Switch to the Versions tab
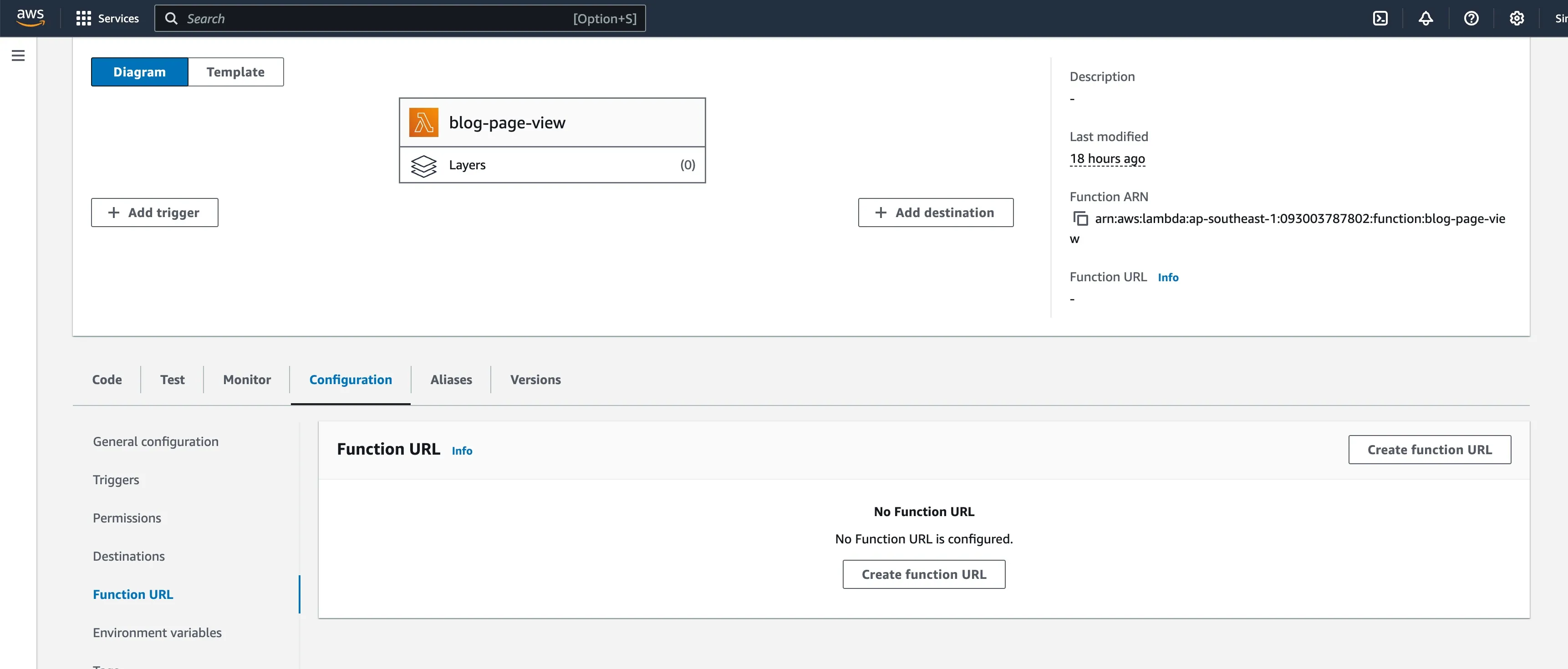 (535, 380)
